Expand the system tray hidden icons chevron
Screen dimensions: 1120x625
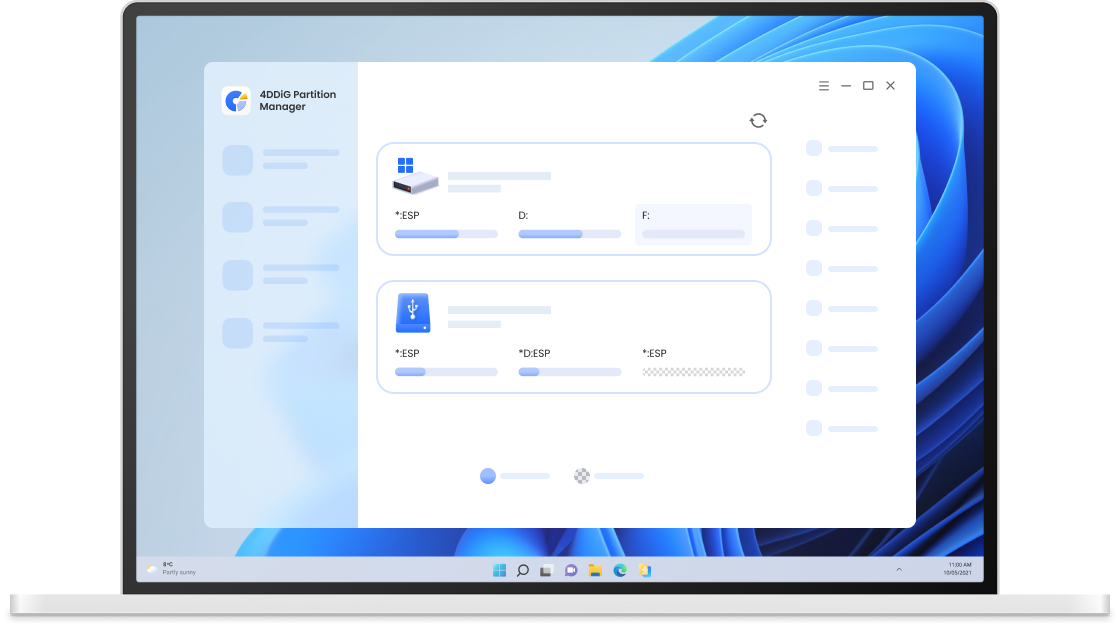pos(899,569)
